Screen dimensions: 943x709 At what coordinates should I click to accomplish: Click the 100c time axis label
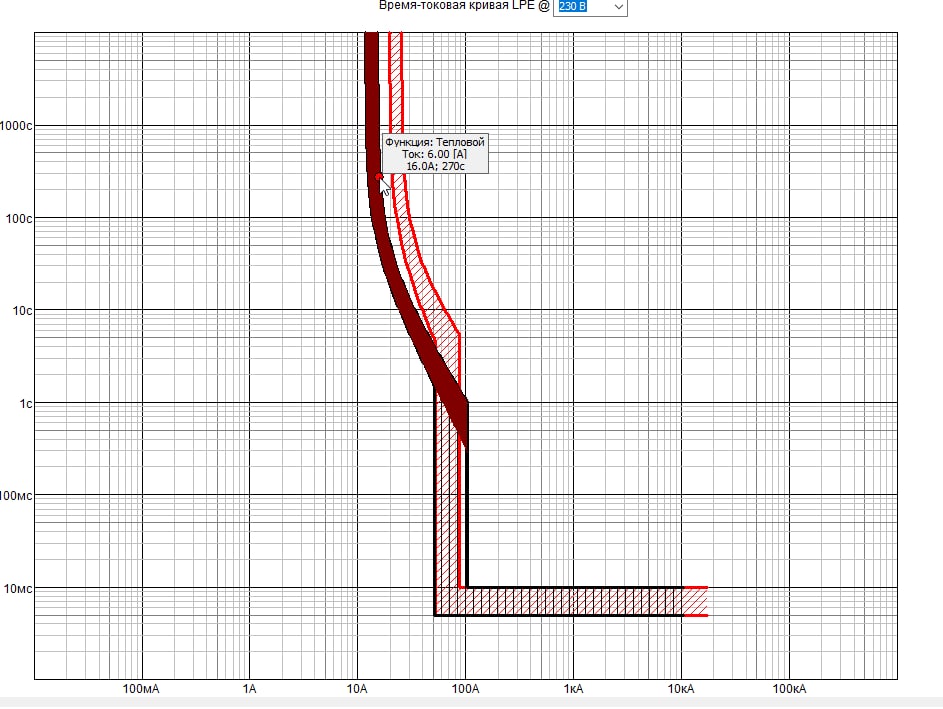click(x=19, y=219)
